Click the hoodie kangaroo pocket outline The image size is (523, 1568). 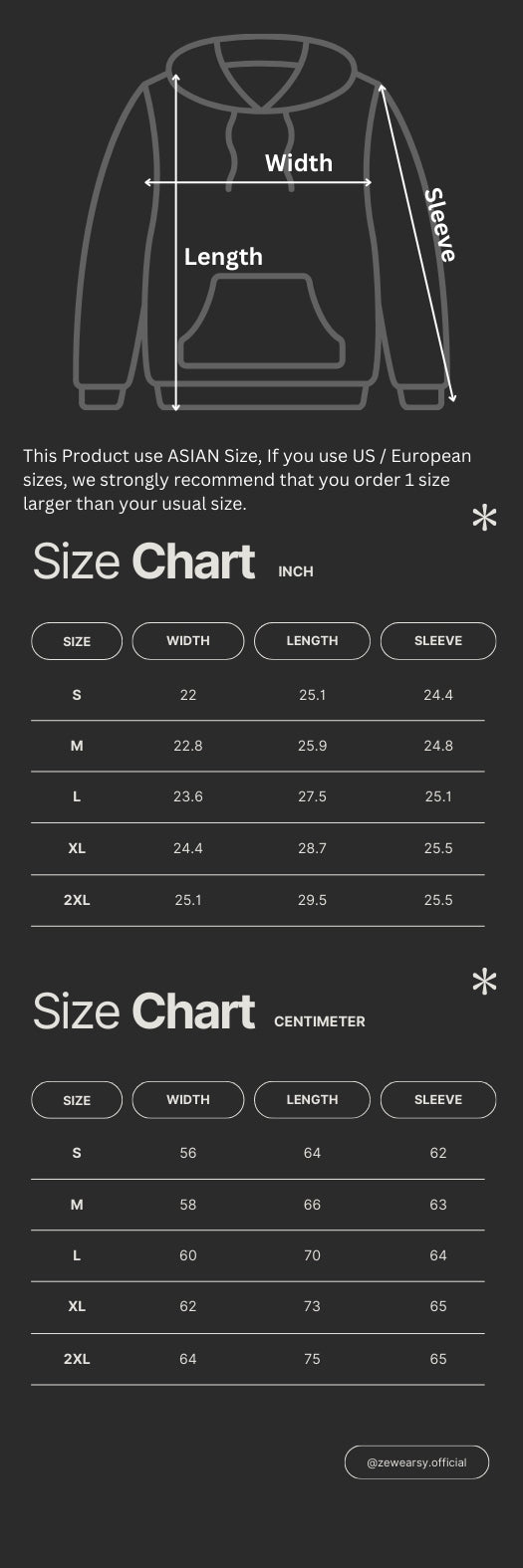click(x=263, y=321)
